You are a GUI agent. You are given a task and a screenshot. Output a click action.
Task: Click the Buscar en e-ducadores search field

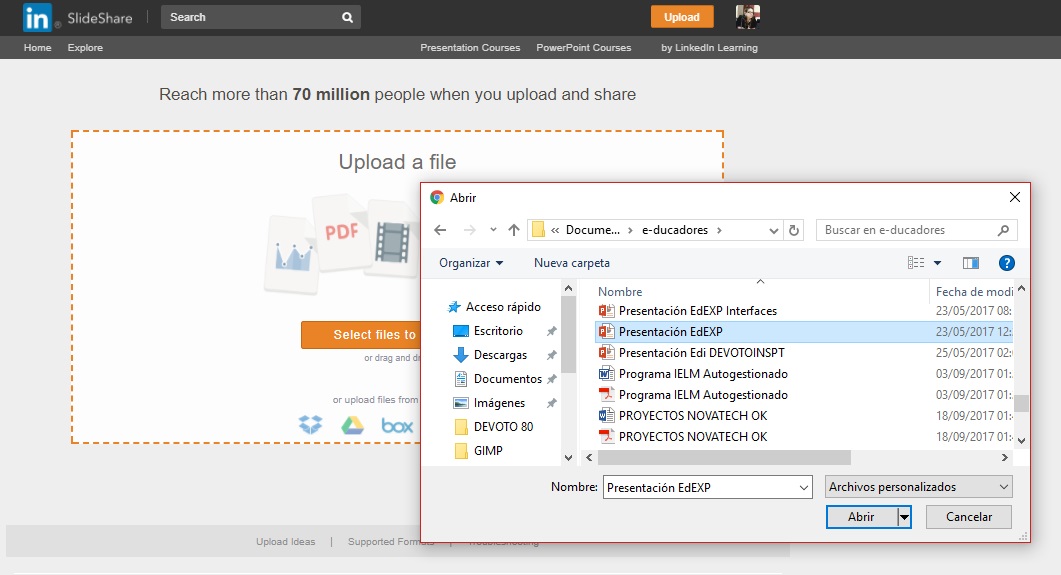pyautogui.click(x=908, y=230)
